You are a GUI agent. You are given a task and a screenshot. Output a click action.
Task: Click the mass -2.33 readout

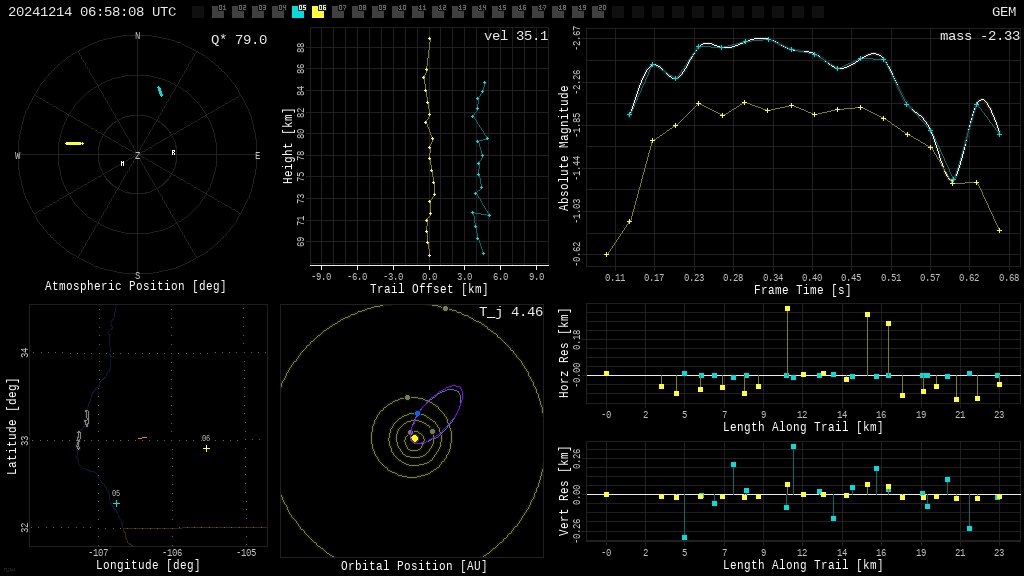click(x=979, y=37)
